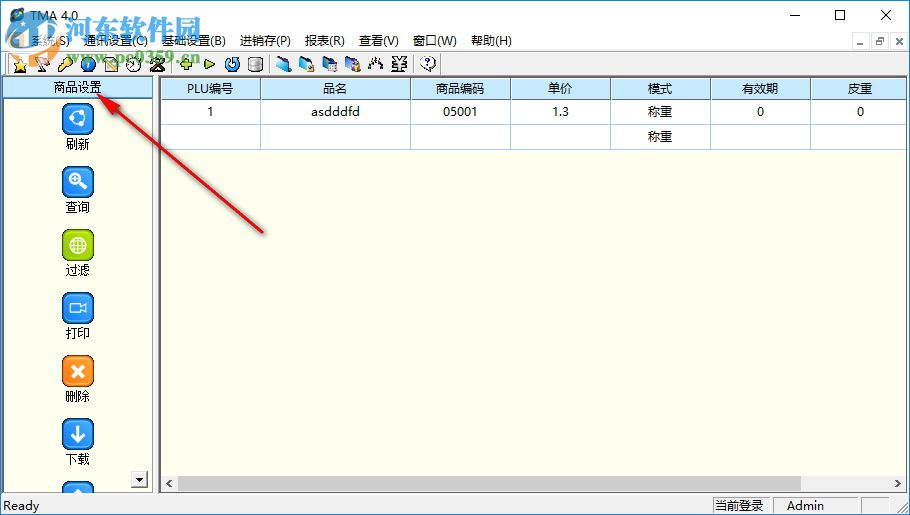Image resolution: width=910 pixels, height=515 pixels.
Task: Maximize the TMA 4.0 window
Action: point(840,16)
